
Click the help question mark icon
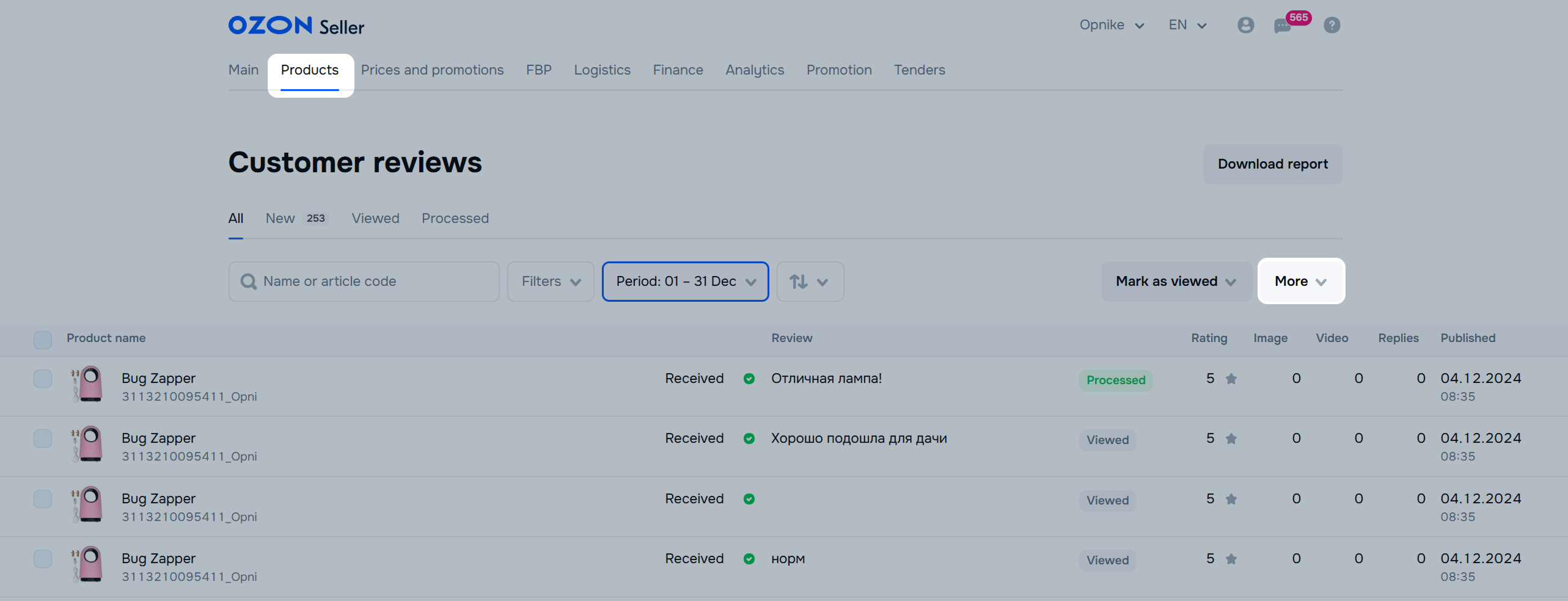point(1332,25)
